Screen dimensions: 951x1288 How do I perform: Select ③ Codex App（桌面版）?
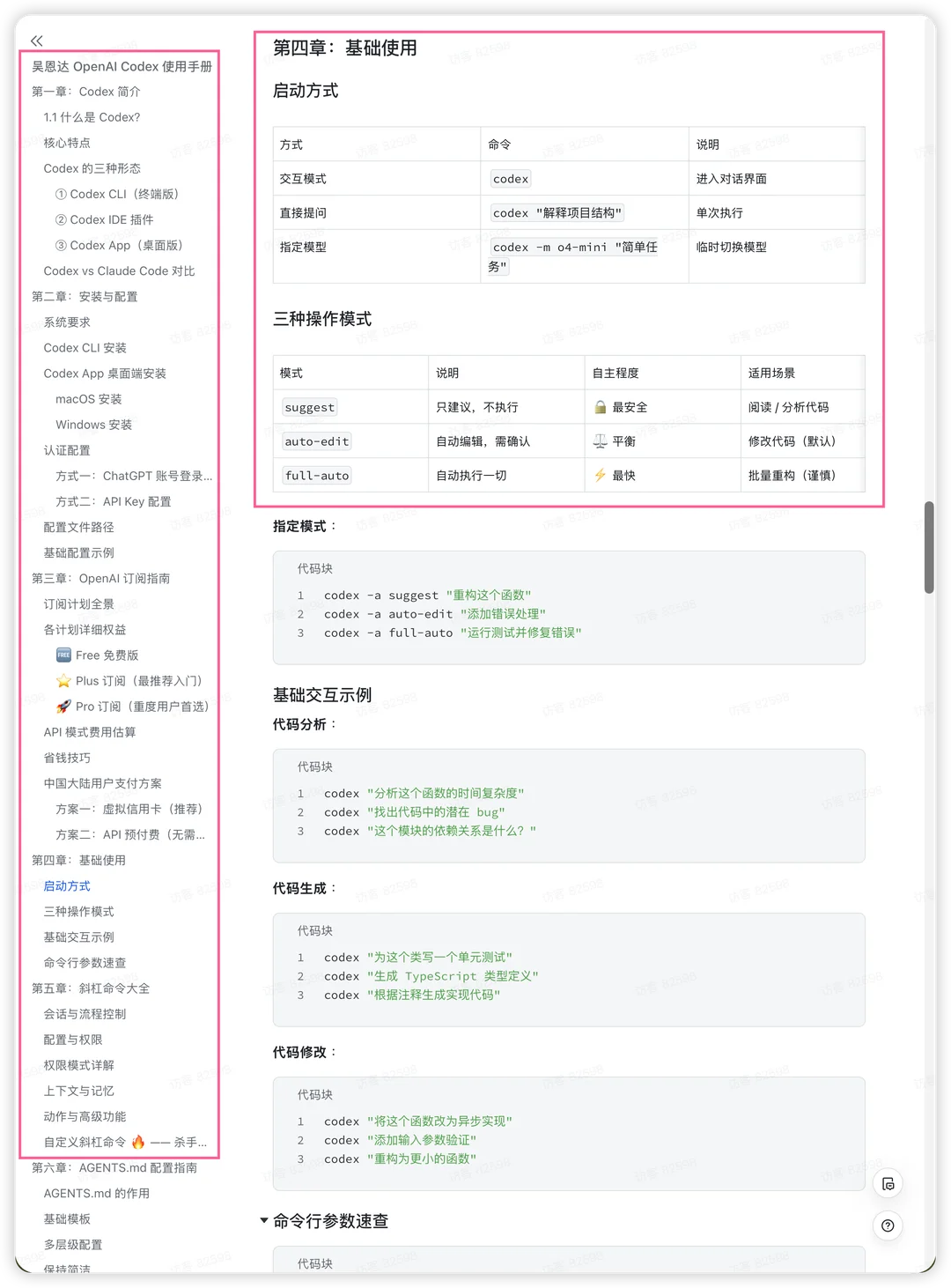(x=119, y=245)
